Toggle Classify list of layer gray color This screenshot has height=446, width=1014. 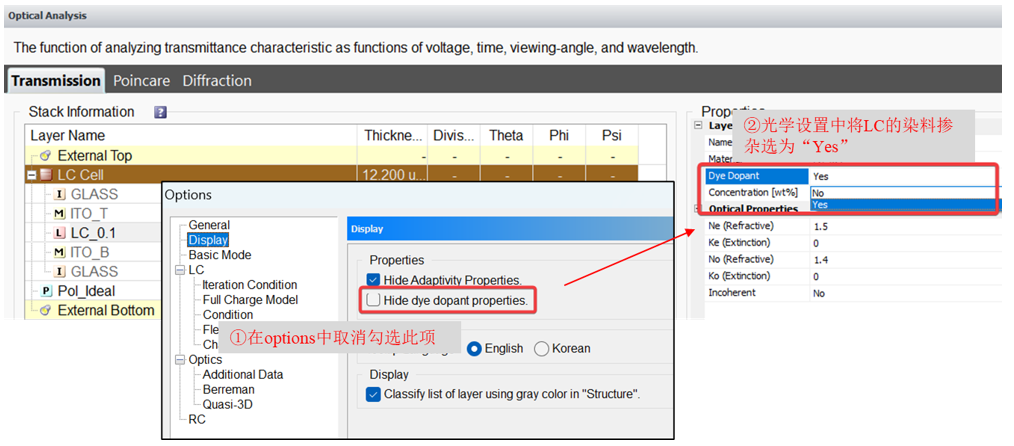pos(374,395)
